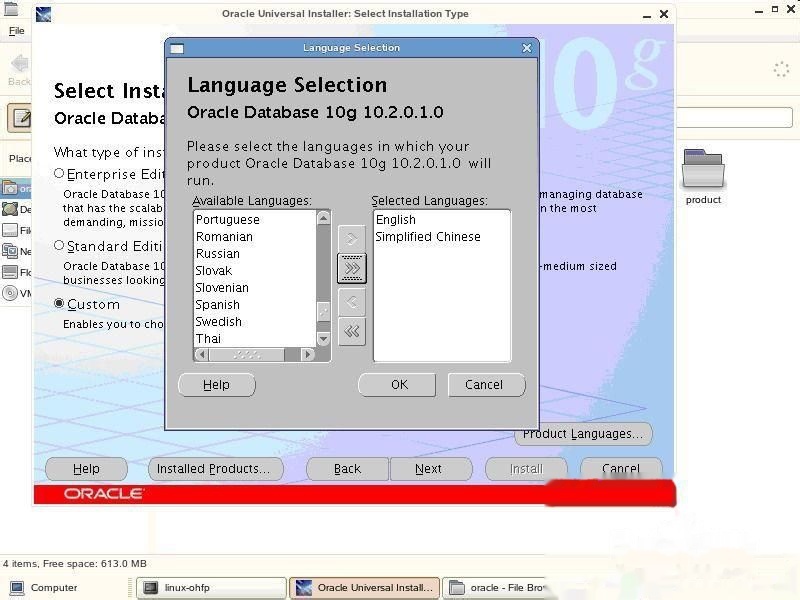
Task: Select the Custom installation radio button
Action: (59, 304)
